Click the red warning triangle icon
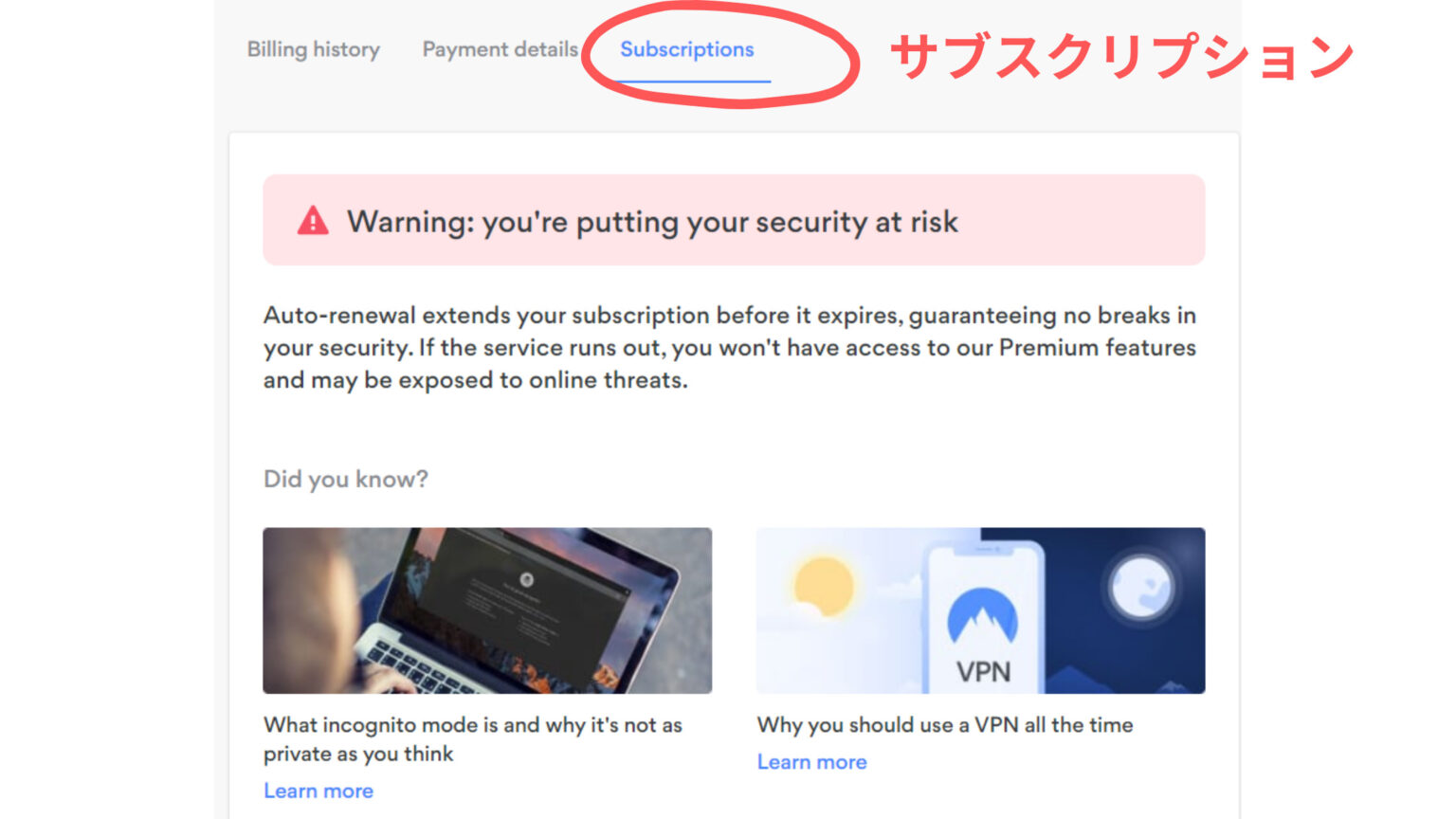 click(x=313, y=221)
